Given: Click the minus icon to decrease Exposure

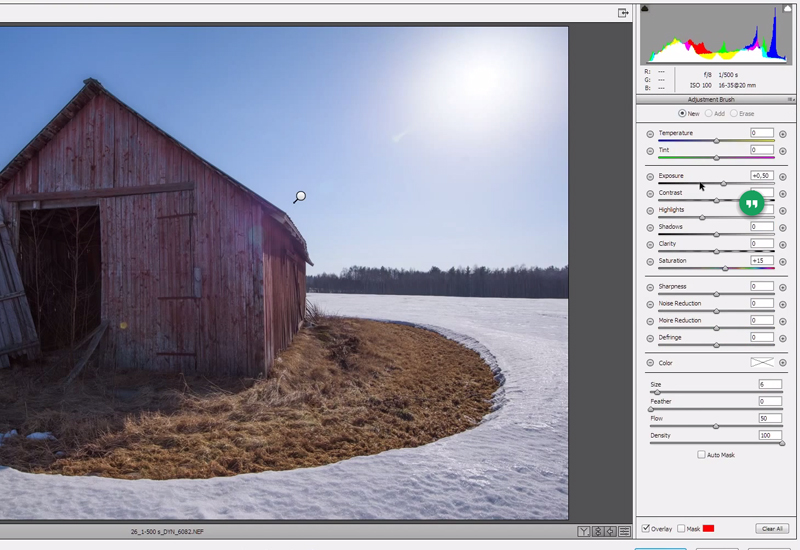Looking at the screenshot, I should pyautogui.click(x=650, y=177).
